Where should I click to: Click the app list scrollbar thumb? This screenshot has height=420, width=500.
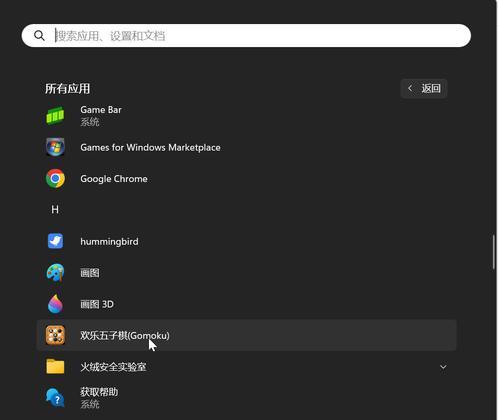pos(494,252)
